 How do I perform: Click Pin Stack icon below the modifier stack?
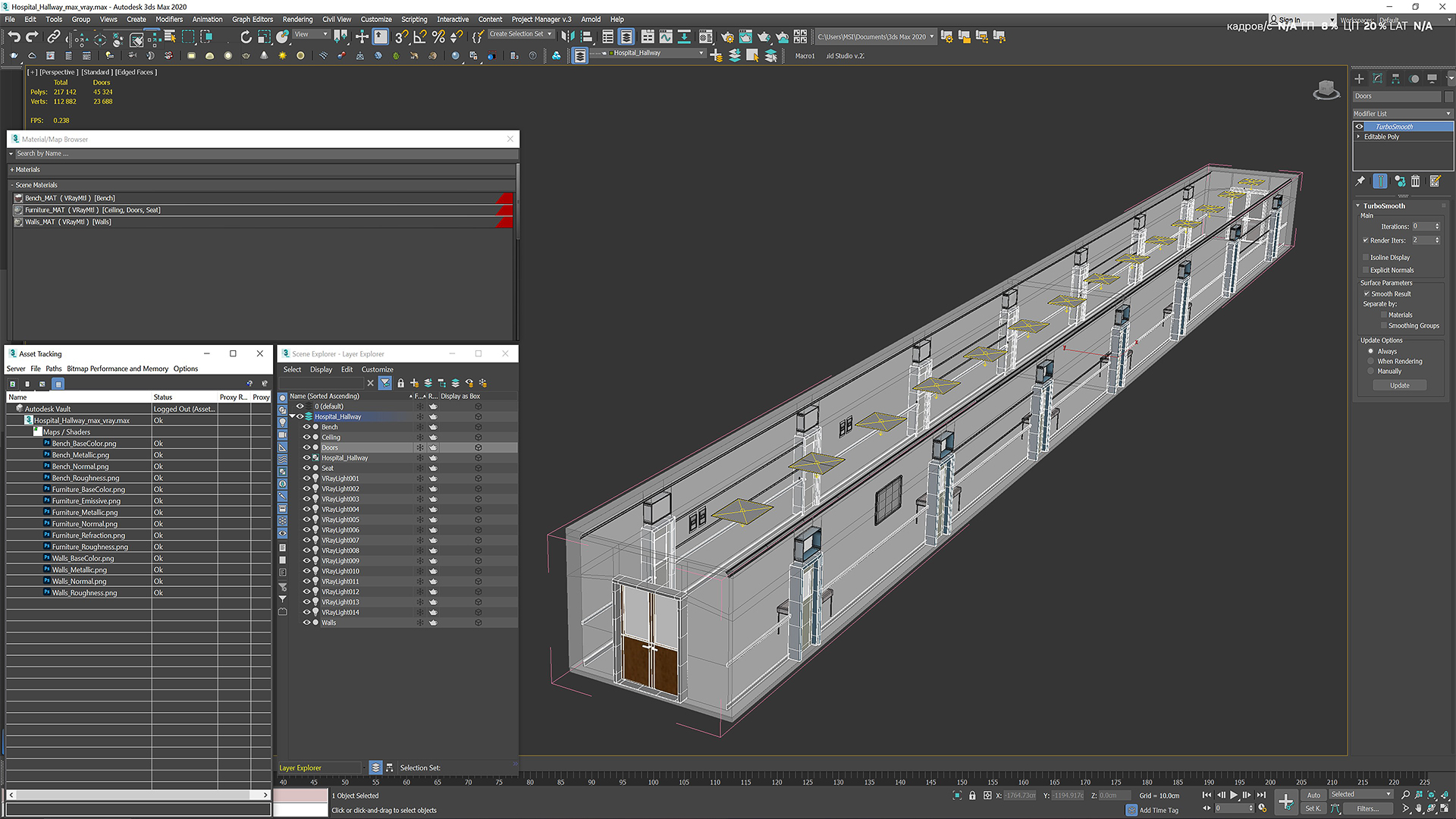coord(1360,181)
